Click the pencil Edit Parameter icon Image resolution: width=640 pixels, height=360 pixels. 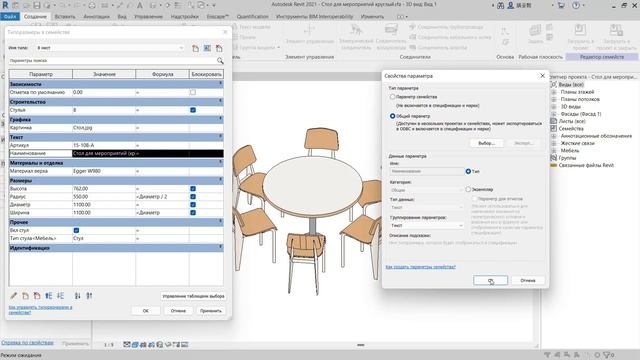(13, 296)
